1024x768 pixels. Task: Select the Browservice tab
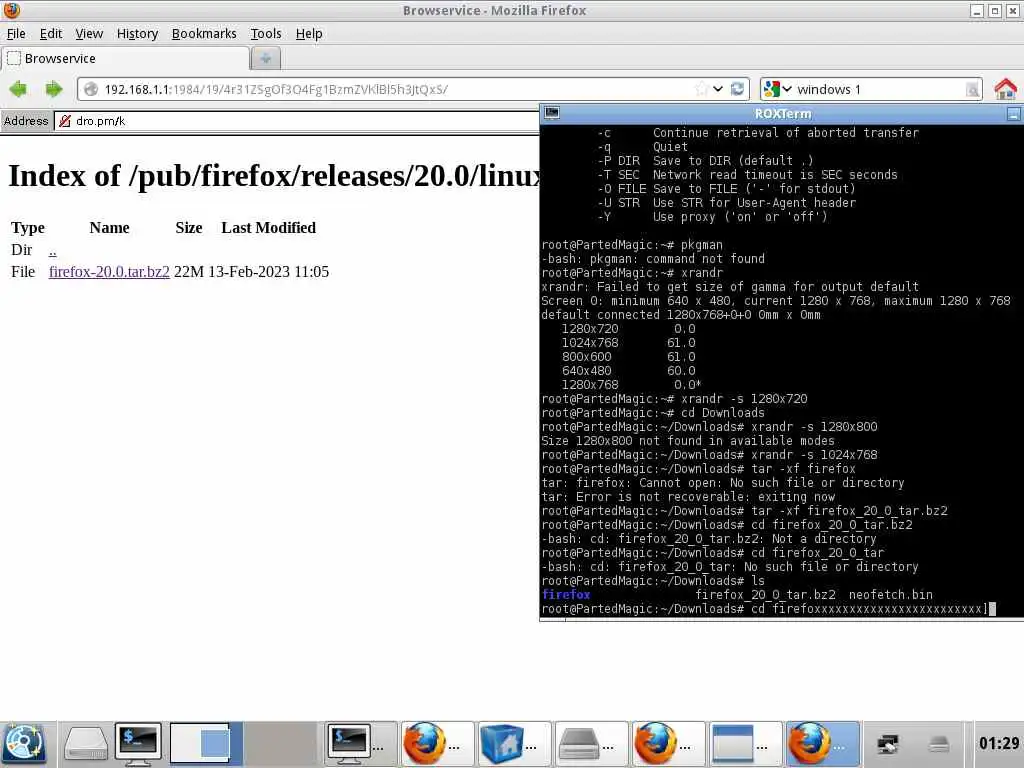click(125, 59)
